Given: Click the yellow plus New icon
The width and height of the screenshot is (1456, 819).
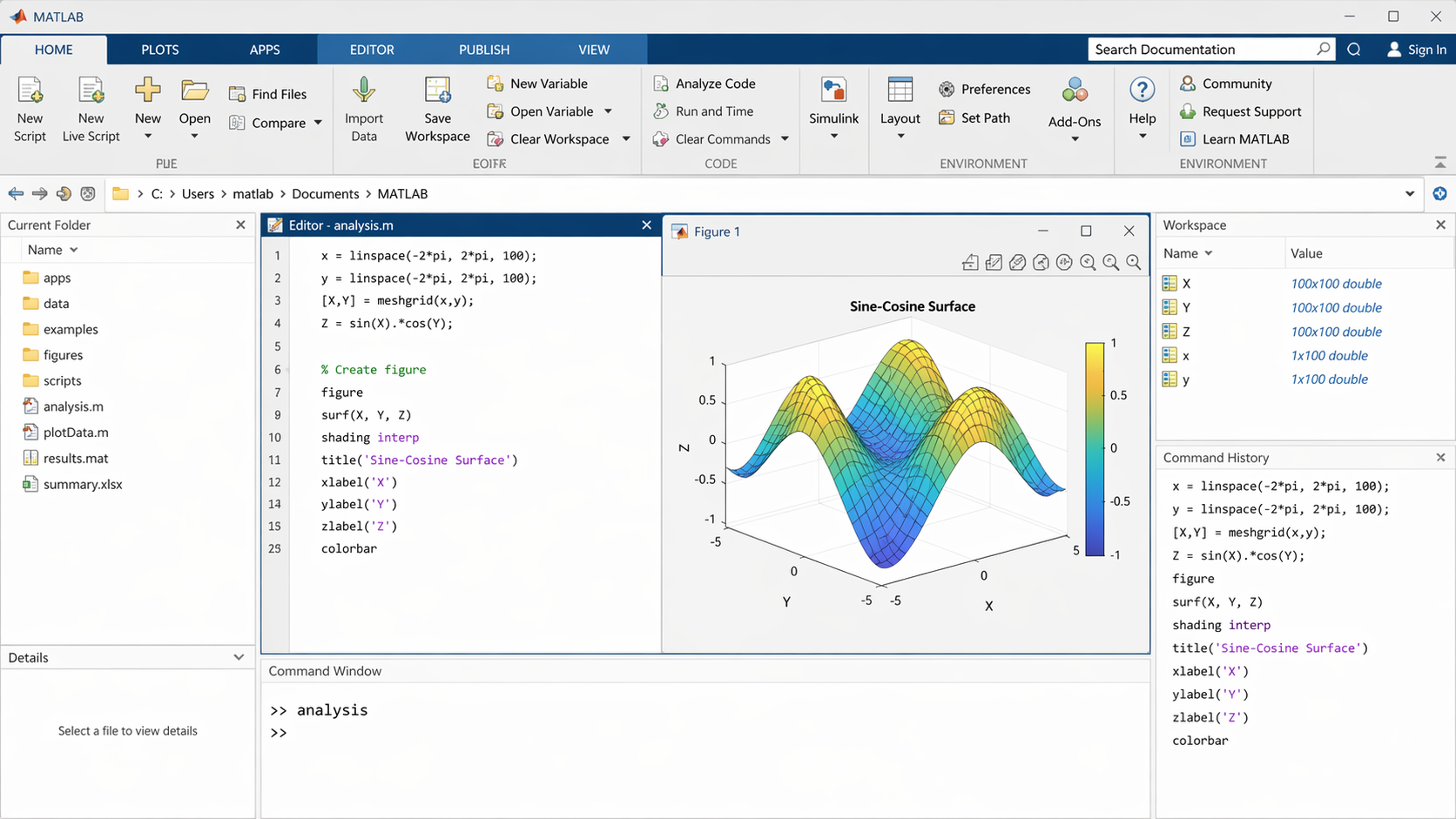Looking at the screenshot, I should (x=147, y=89).
